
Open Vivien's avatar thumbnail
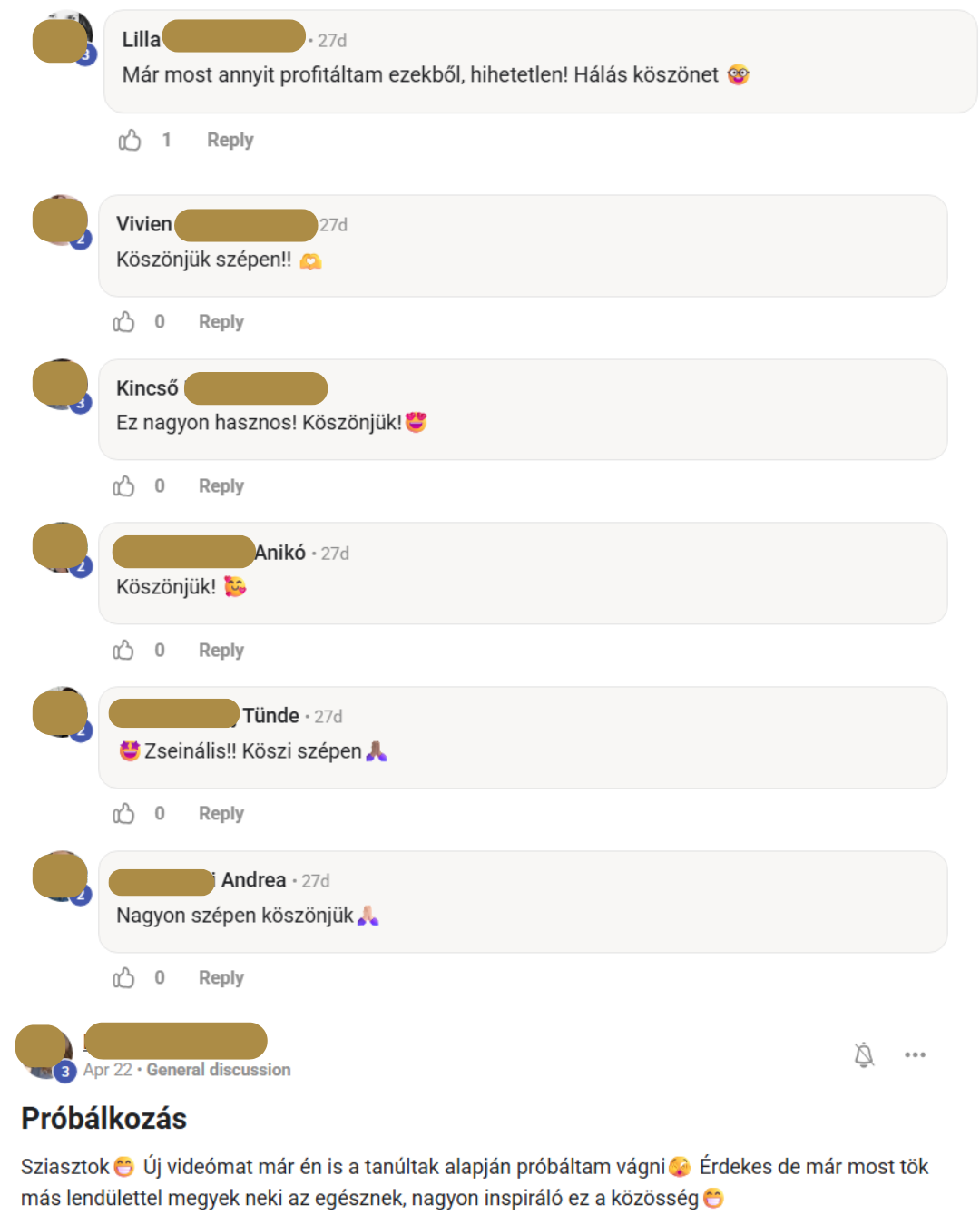tap(61, 221)
